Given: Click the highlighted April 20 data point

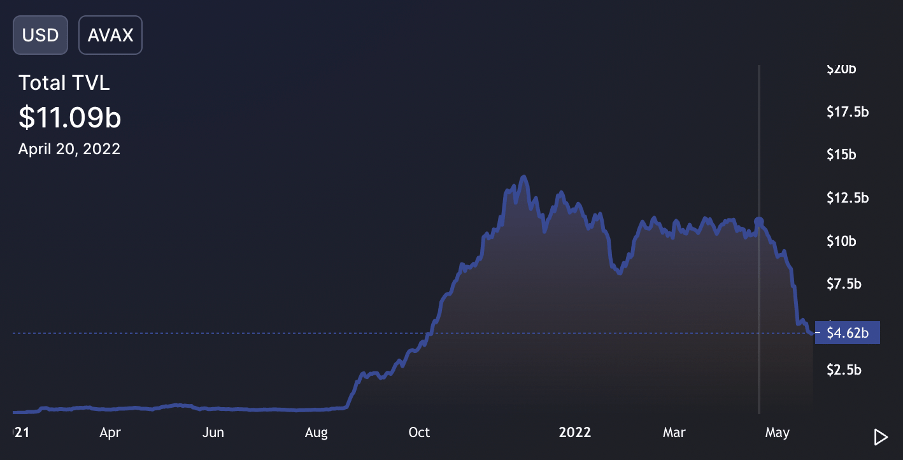Looking at the screenshot, I should pyautogui.click(x=759, y=221).
